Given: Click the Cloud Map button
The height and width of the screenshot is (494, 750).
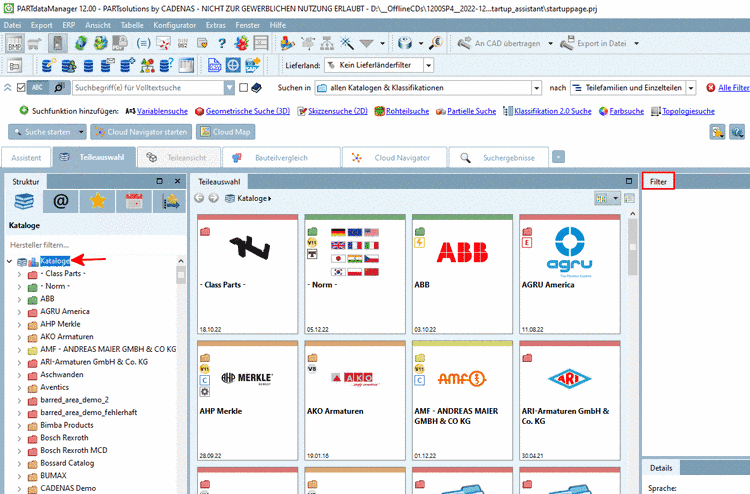Looking at the screenshot, I should pos(225,132).
